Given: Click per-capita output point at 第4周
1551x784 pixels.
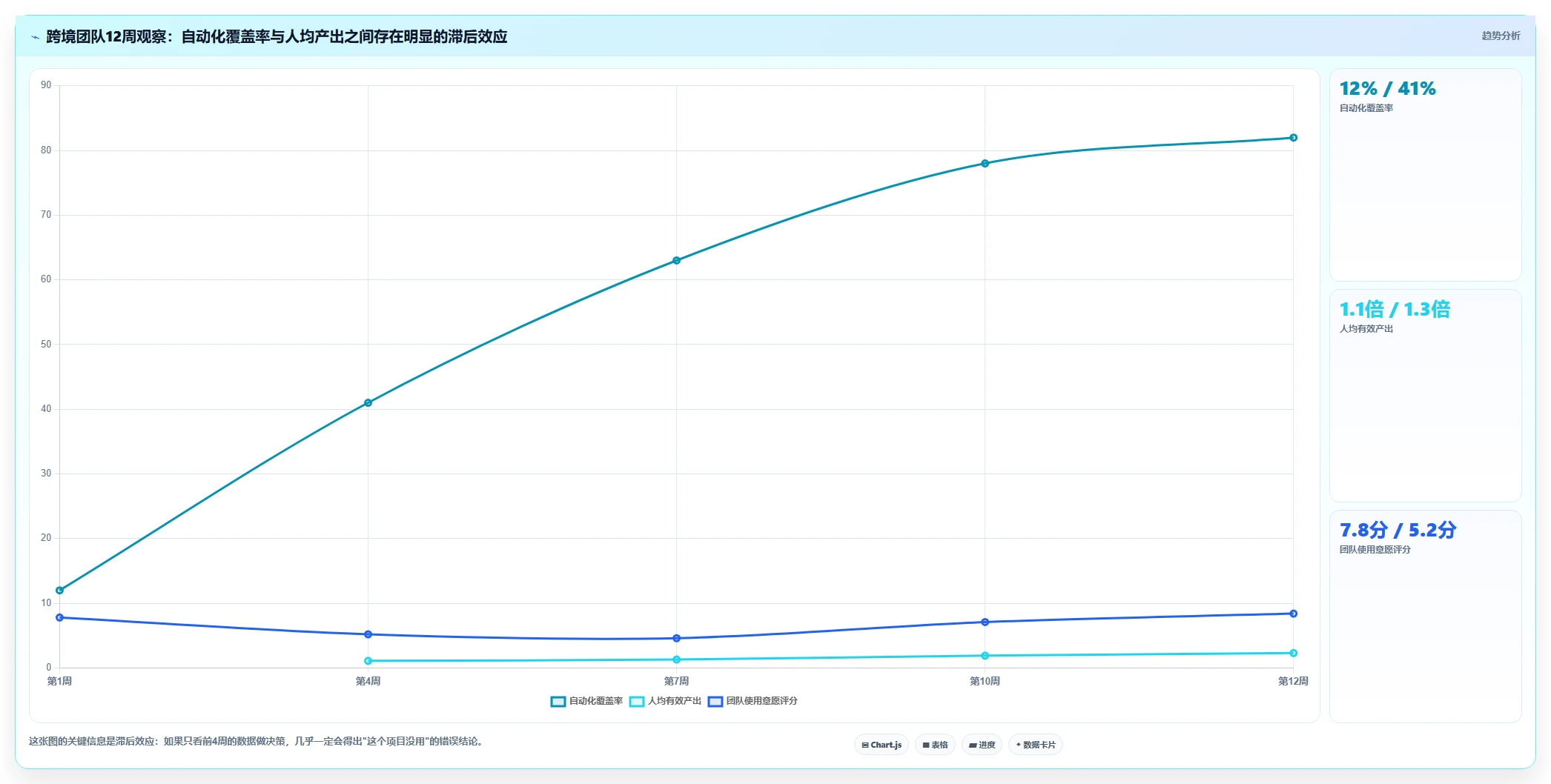Looking at the screenshot, I should [x=368, y=661].
